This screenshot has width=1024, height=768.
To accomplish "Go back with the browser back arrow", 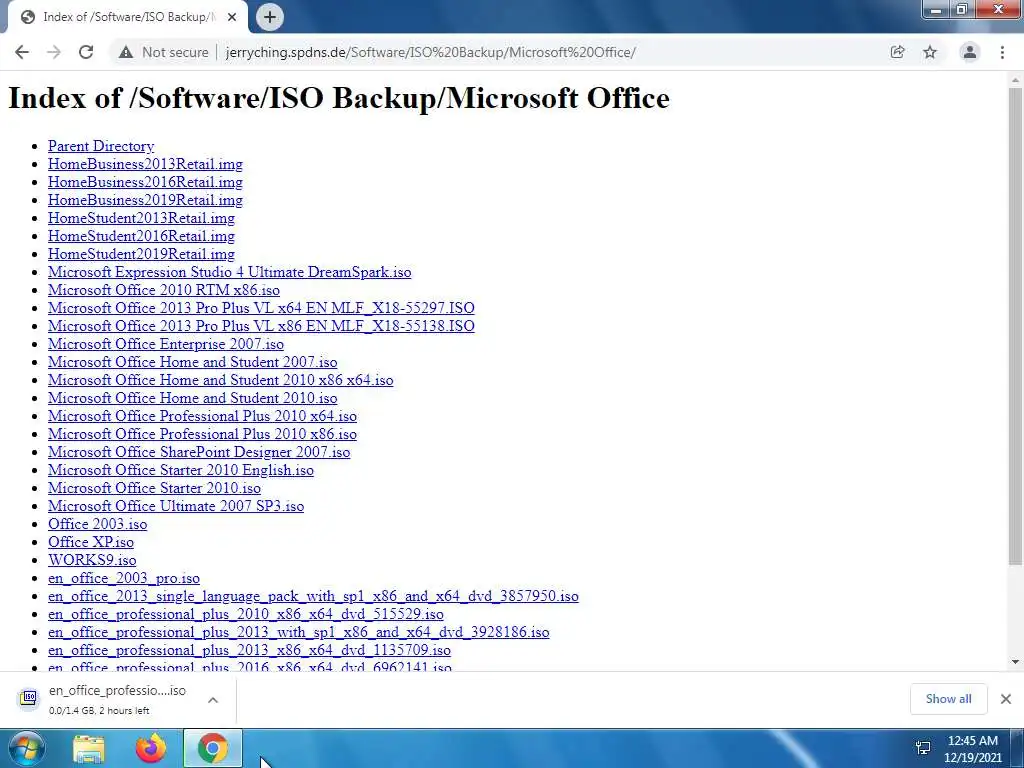I will [22, 52].
